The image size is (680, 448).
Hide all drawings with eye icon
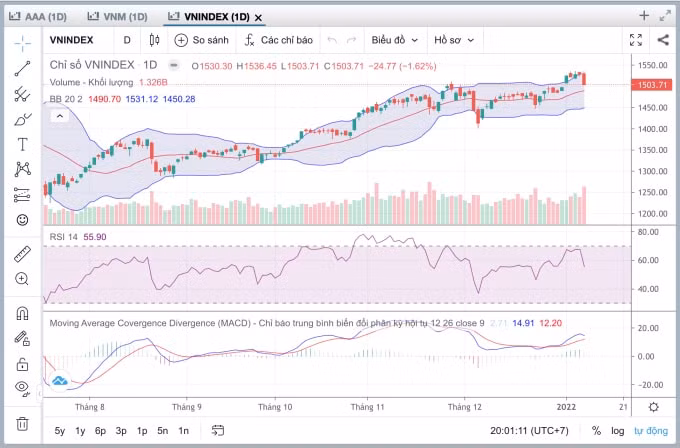(22, 388)
